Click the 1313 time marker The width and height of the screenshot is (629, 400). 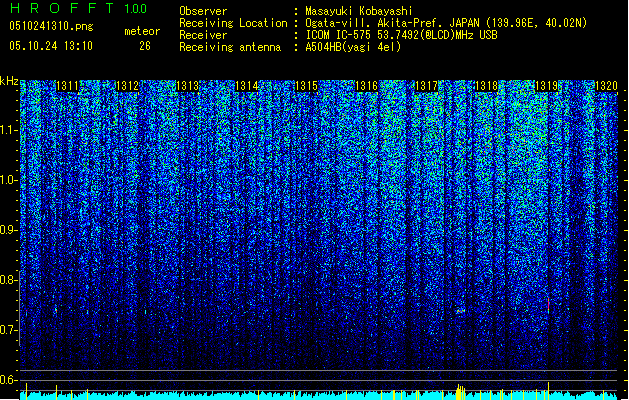(187, 86)
